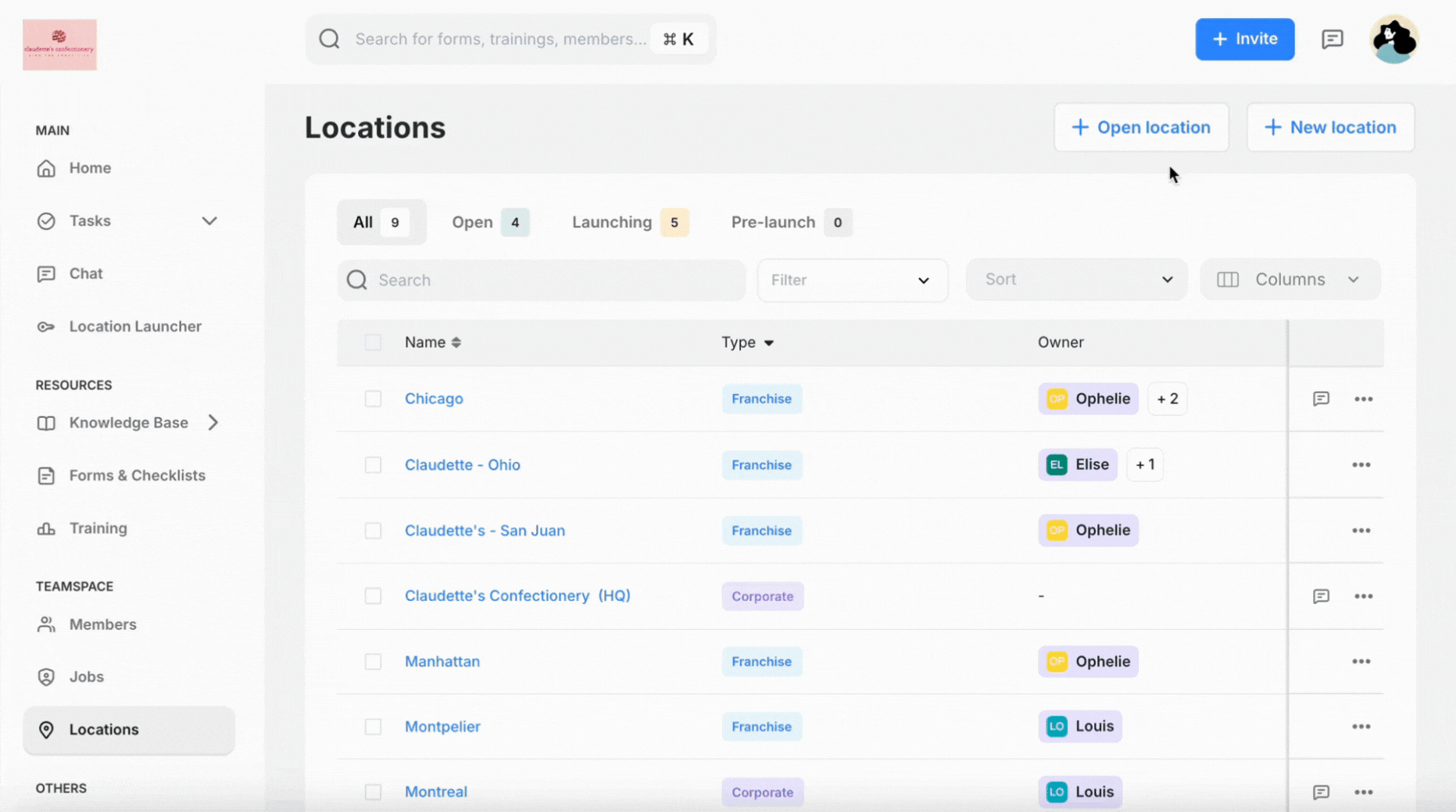Click the magnifier icon in global search
This screenshot has height=812, width=1456.
click(x=329, y=39)
